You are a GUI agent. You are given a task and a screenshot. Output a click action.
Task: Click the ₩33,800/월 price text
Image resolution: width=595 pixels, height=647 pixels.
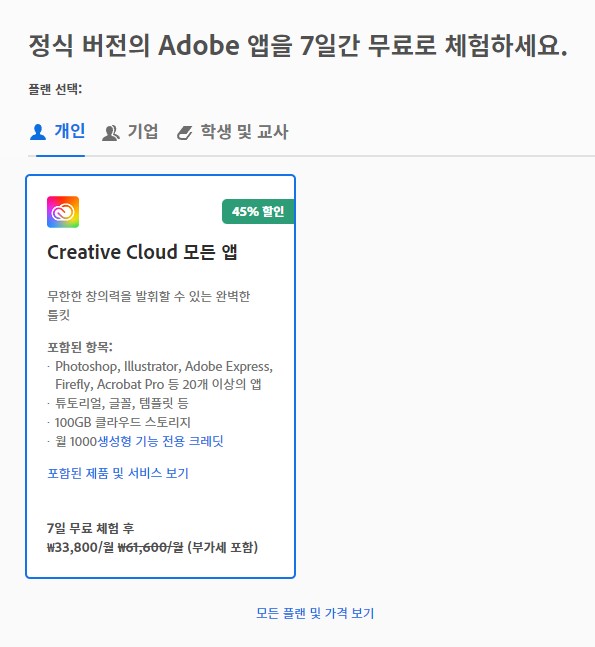pyautogui.click(x=80, y=547)
